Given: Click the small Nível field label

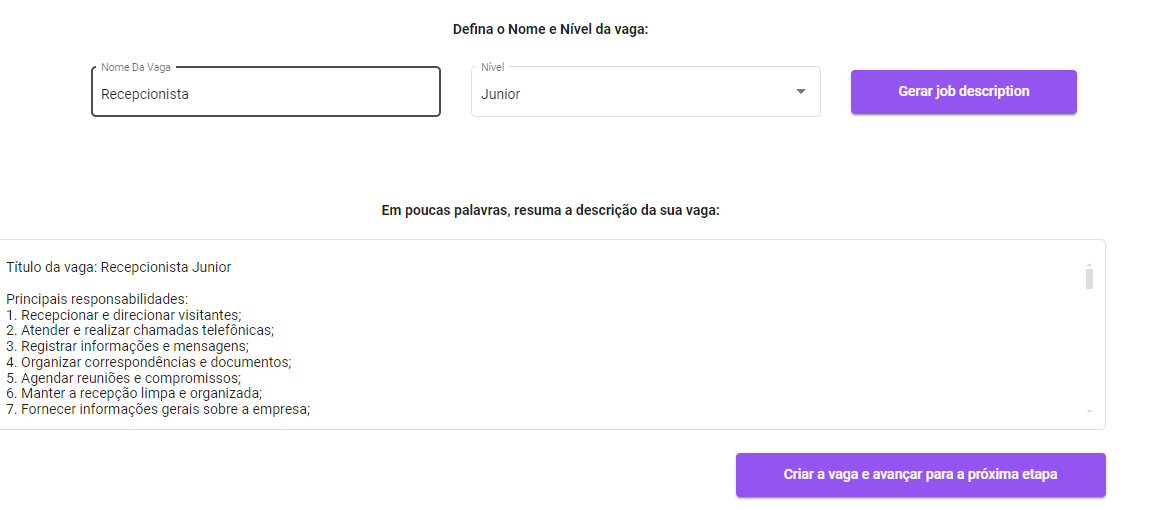Looking at the screenshot, I should point(493,67).
